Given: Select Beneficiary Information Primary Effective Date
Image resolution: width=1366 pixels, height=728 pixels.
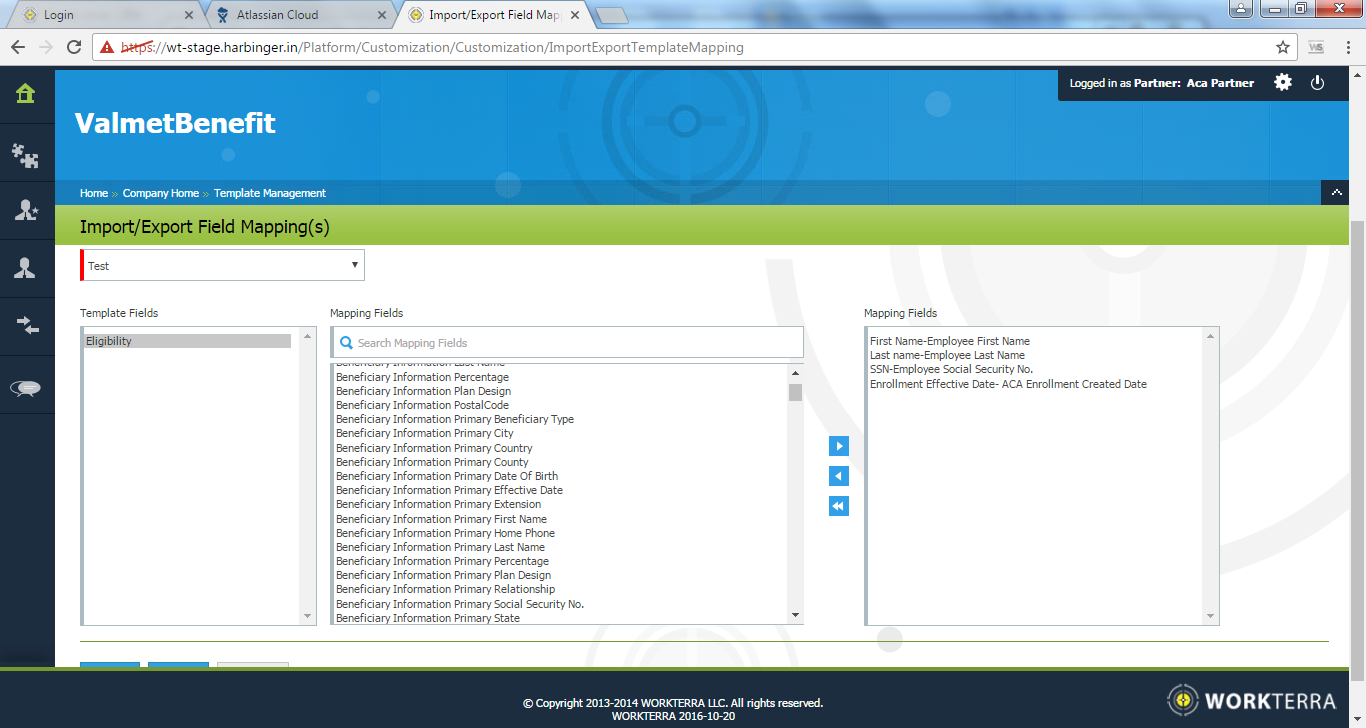Looking at the screenshot, I should 450,490.
